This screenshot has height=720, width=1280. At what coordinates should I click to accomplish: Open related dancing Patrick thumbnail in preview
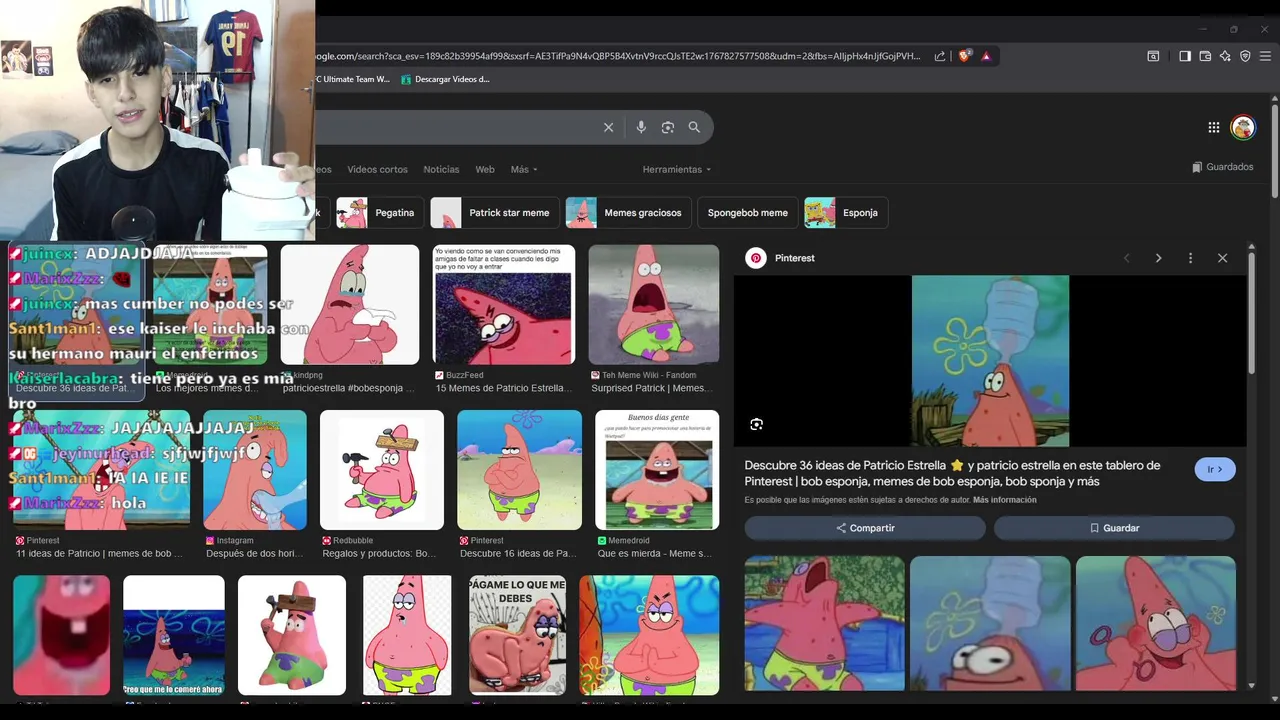(x=825, y=624)
